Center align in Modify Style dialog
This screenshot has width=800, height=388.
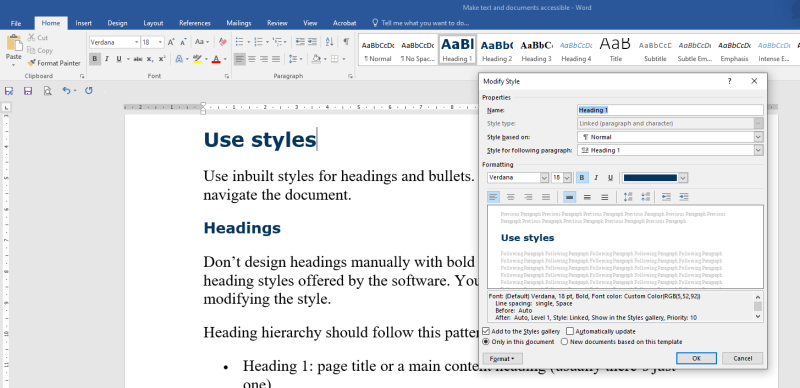click(511, 197)
